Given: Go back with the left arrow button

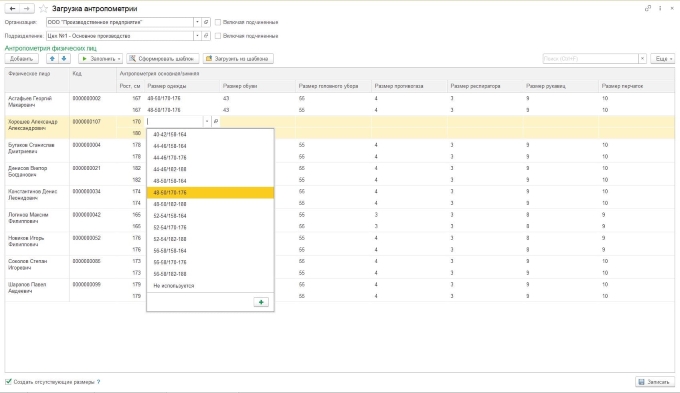Looking at the screenshot, I should [x=12, y=9].
